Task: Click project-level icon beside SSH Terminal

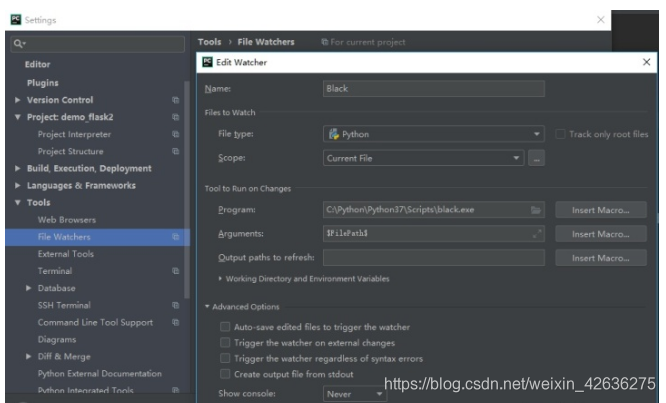Action: pos(175,305)
